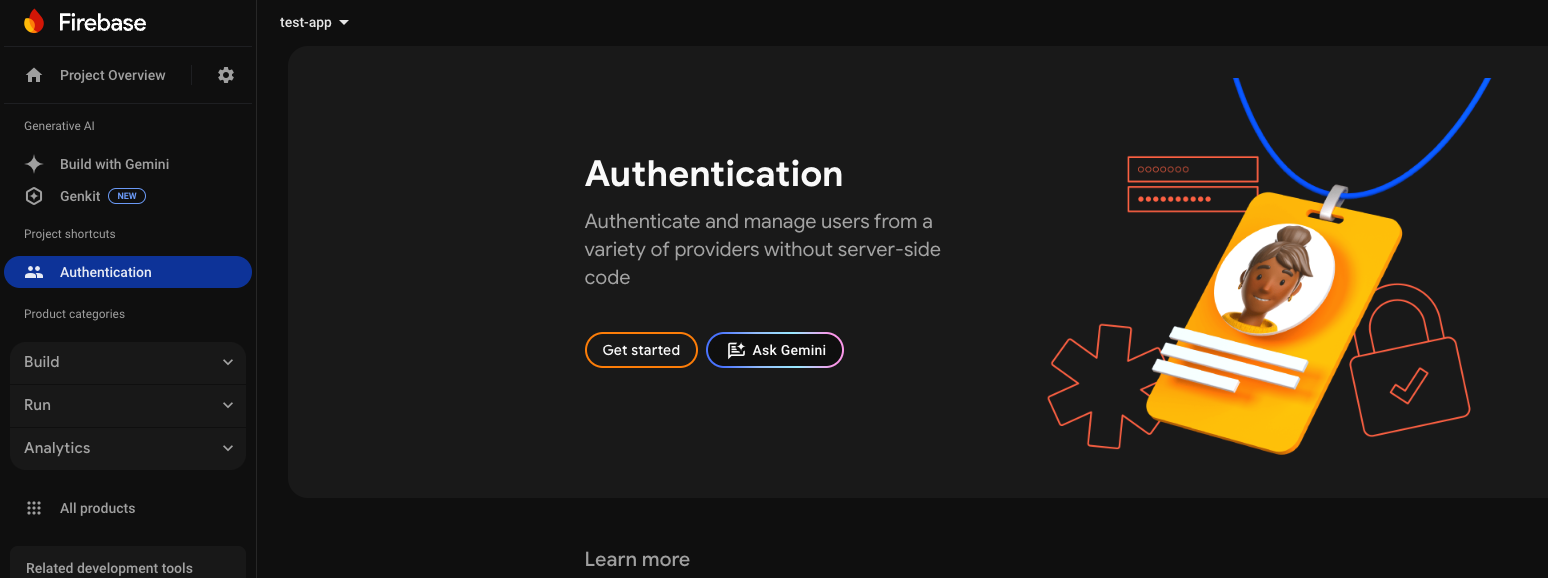This screenshot has width=1548, height=578.
Task: Click the Build with Gemini sparkle icon
Action: (x=34, y=164)
